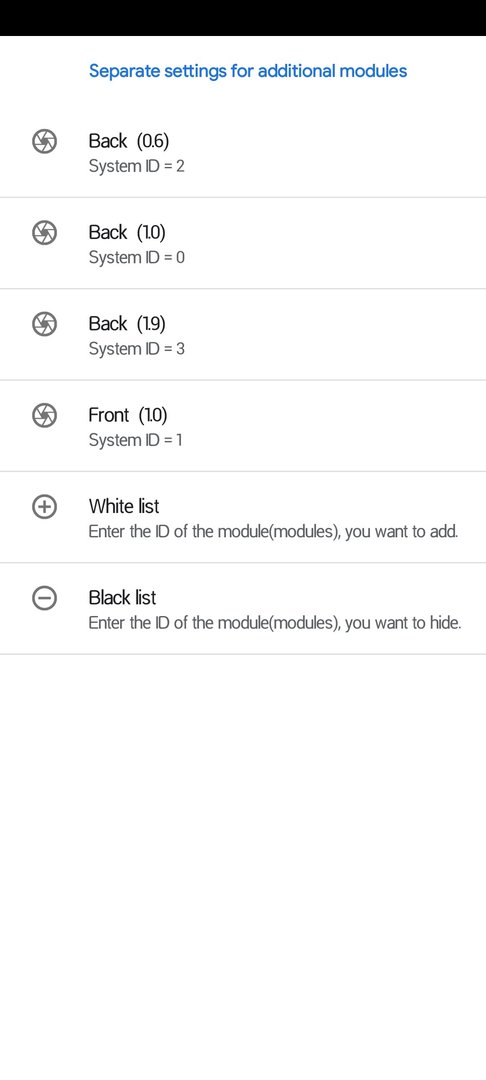
Task: Select the Front (1.0) camera module entry
Action: 243,426
